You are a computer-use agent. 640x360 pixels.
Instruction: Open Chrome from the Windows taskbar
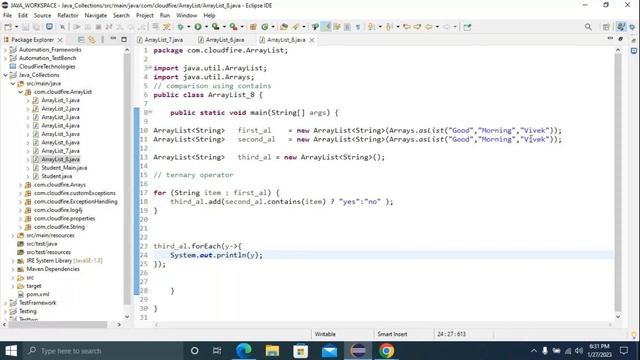coord(386,351)
